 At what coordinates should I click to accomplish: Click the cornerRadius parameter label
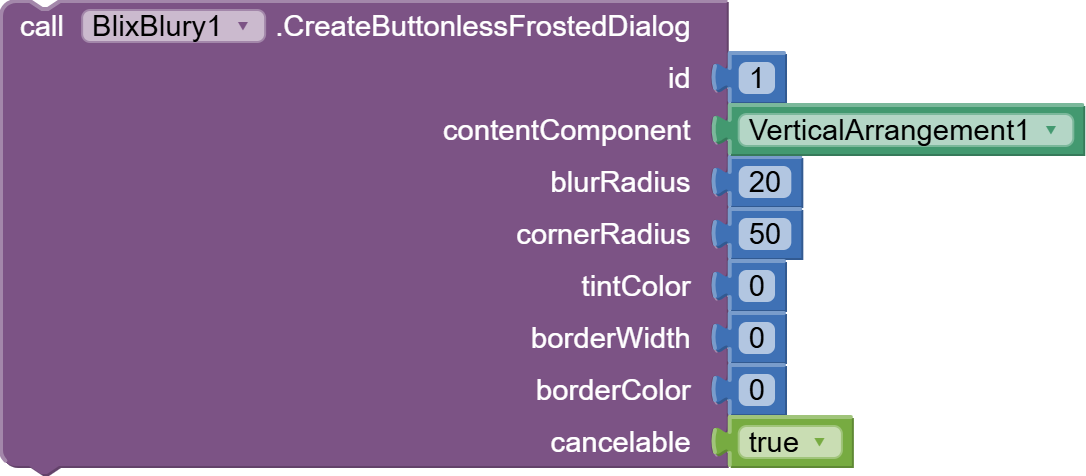(603, 234)
